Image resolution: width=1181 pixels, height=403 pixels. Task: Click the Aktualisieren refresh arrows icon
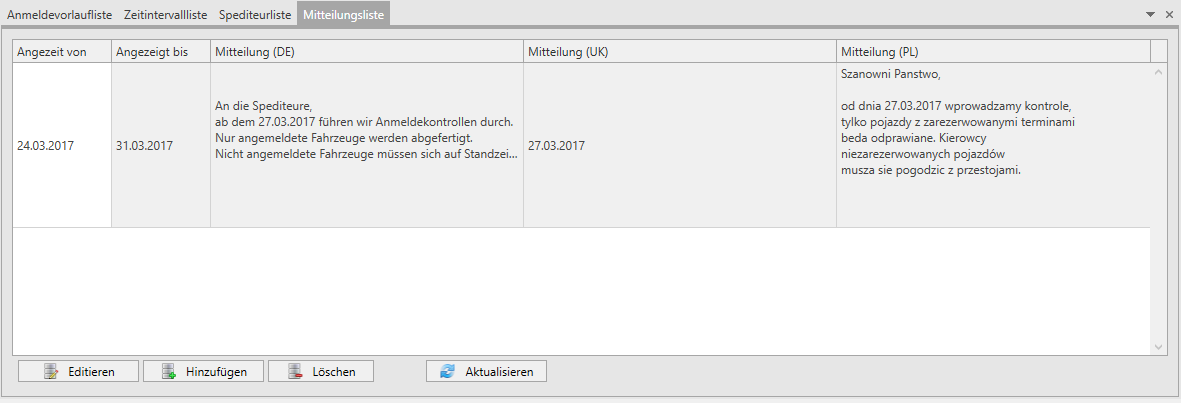[448, 371]
